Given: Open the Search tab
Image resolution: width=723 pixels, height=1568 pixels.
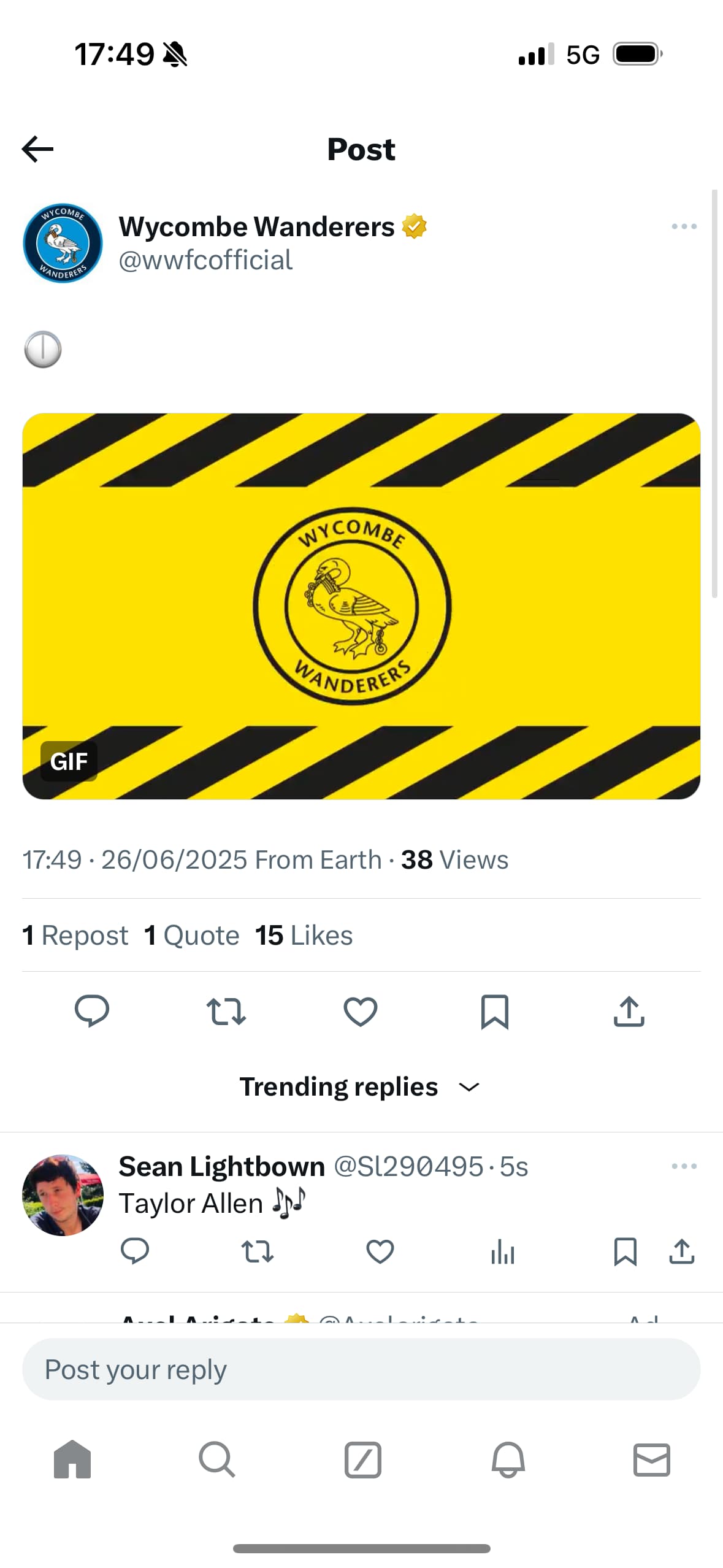Looking at the screenshot, I should [217, 1459].
